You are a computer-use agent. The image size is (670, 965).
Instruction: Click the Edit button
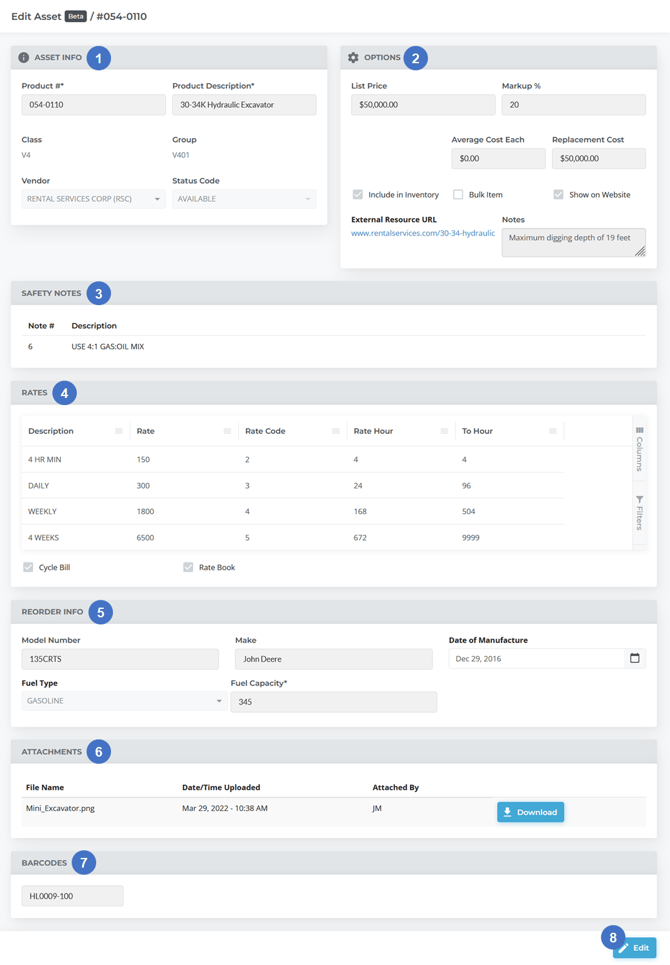click(634, 947)
